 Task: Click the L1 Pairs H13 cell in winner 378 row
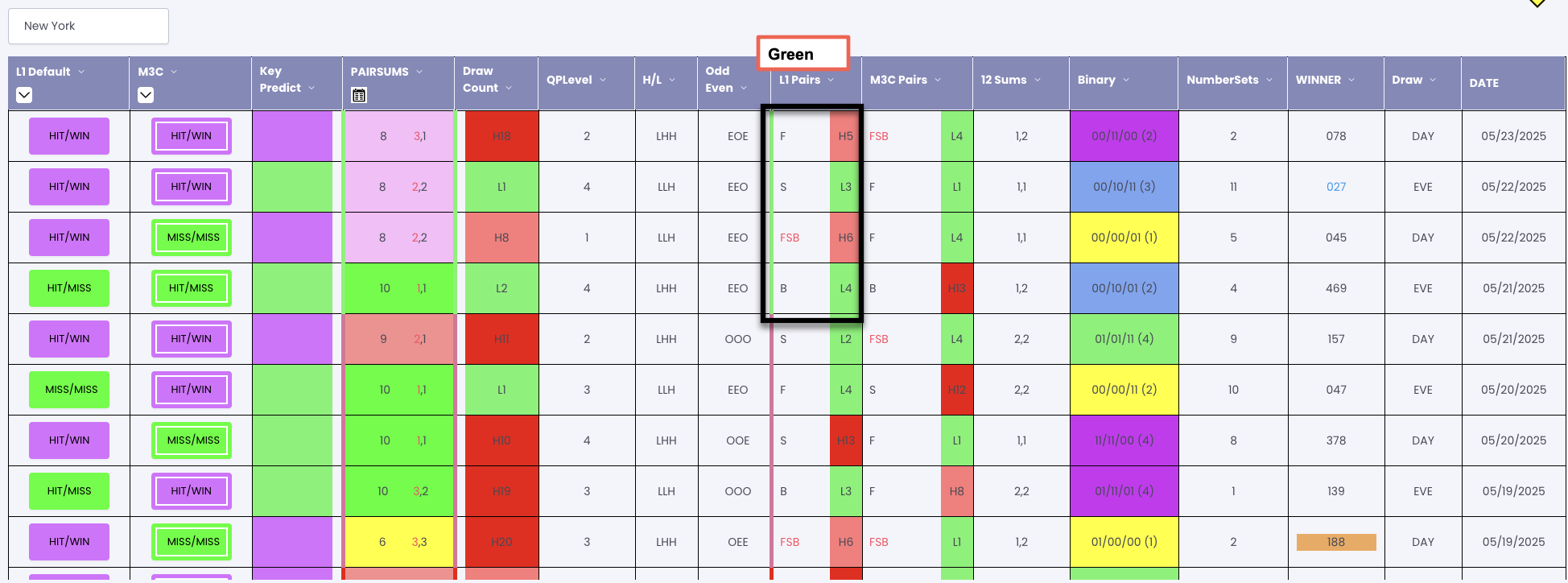(x=846, y=440)
